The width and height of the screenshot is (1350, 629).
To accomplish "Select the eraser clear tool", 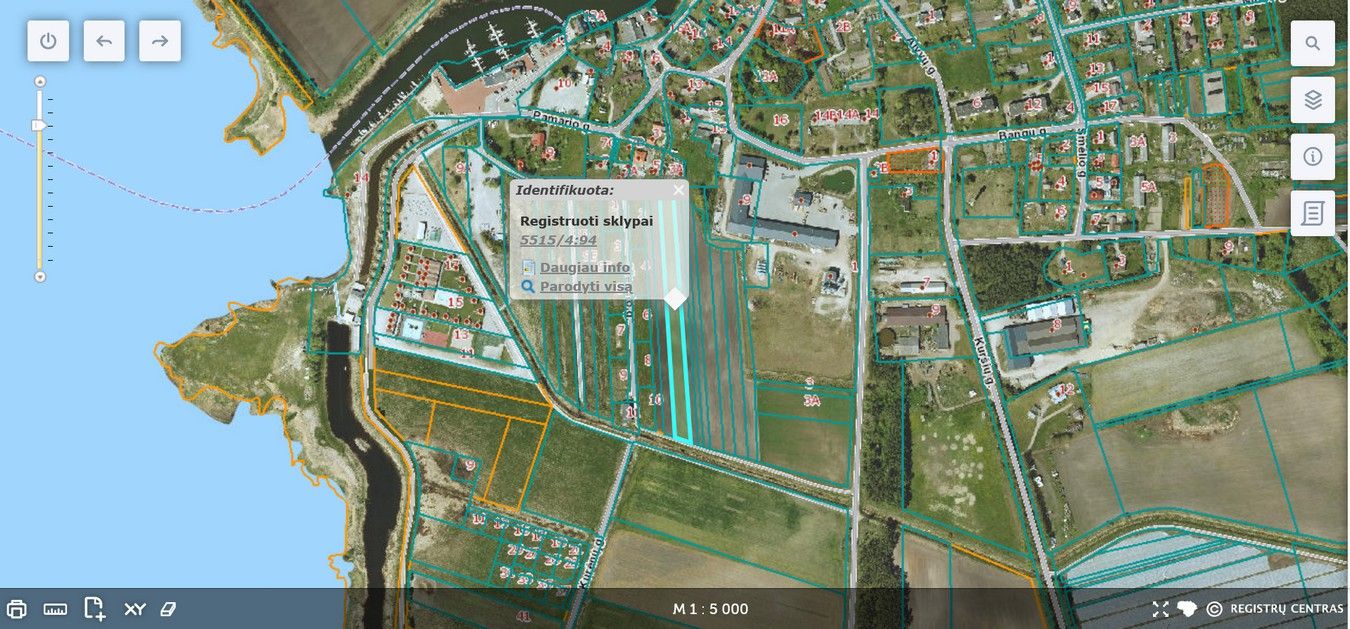I will coord(168,609).
